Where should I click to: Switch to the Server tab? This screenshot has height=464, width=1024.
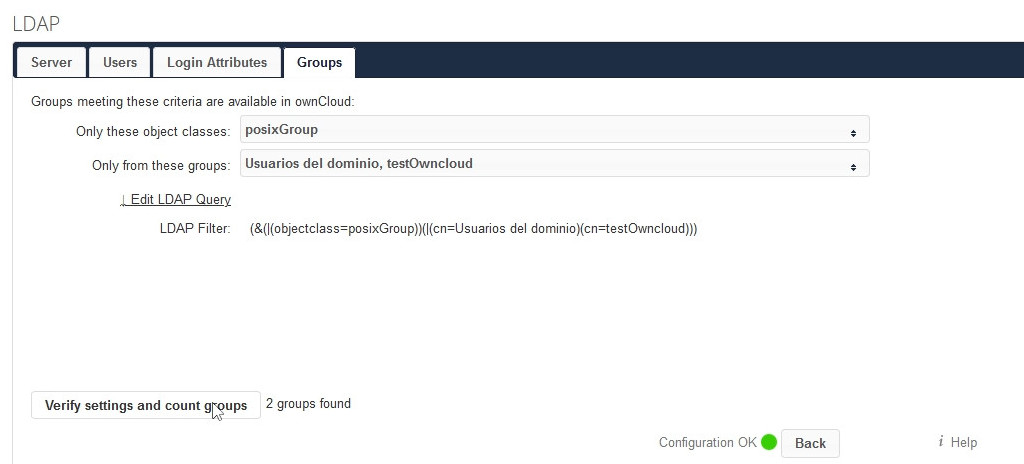point(51,62)
